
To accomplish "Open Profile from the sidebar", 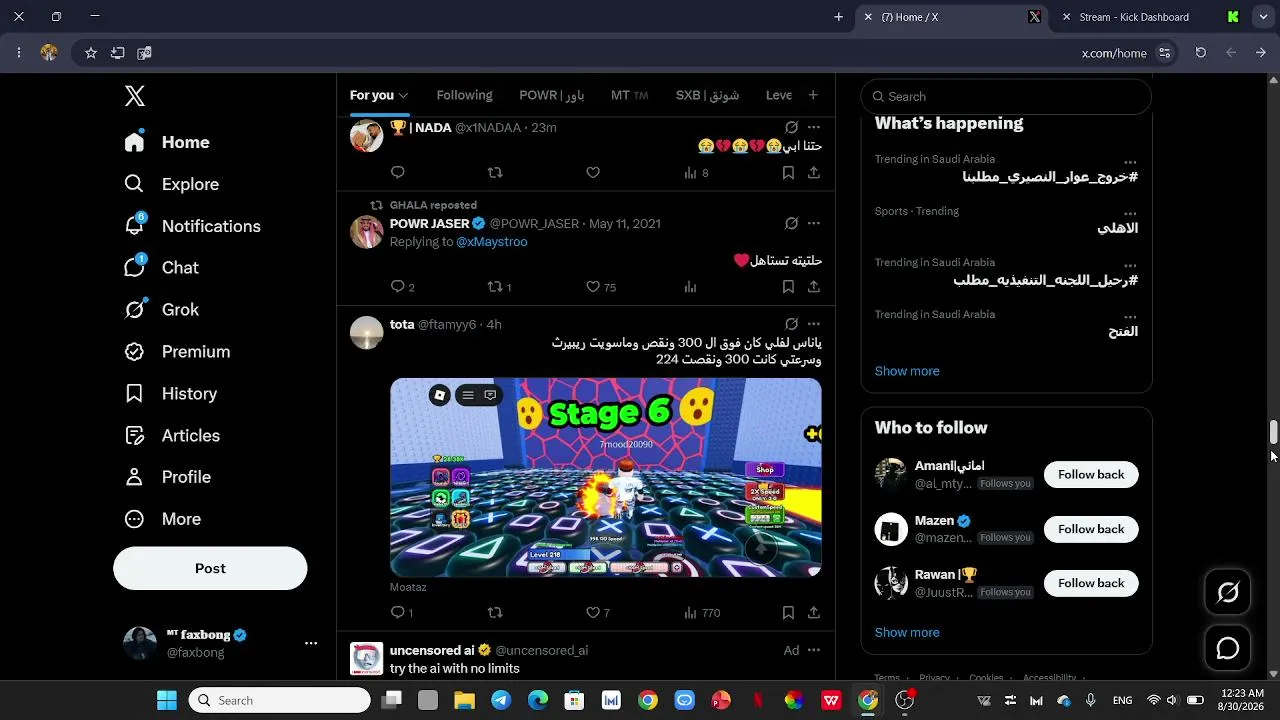I will [168, 478].
